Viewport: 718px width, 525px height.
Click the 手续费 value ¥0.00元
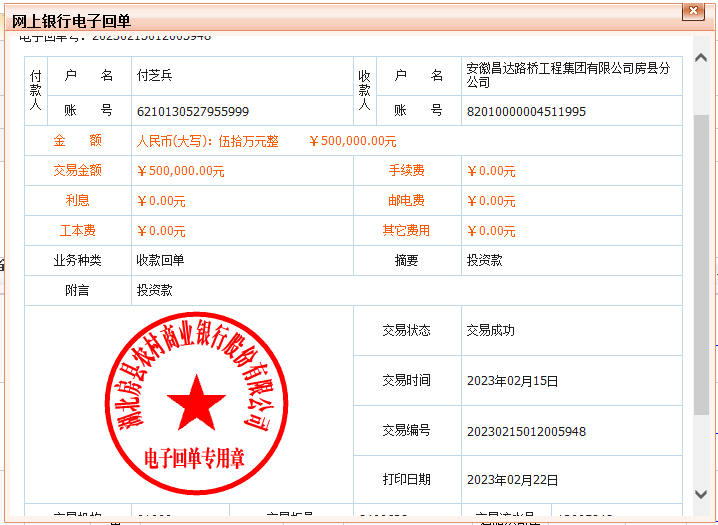point(491,171)
